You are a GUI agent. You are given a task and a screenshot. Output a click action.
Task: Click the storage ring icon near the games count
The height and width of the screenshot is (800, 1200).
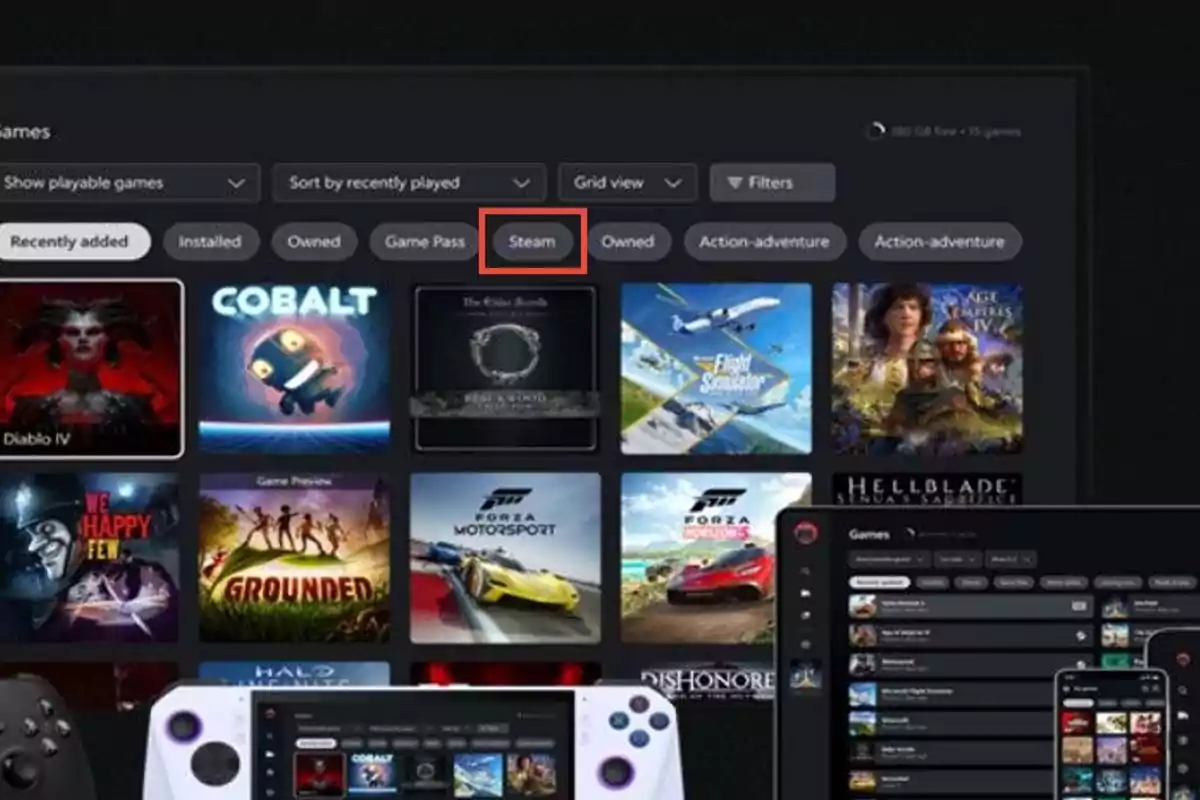point(875,131)
